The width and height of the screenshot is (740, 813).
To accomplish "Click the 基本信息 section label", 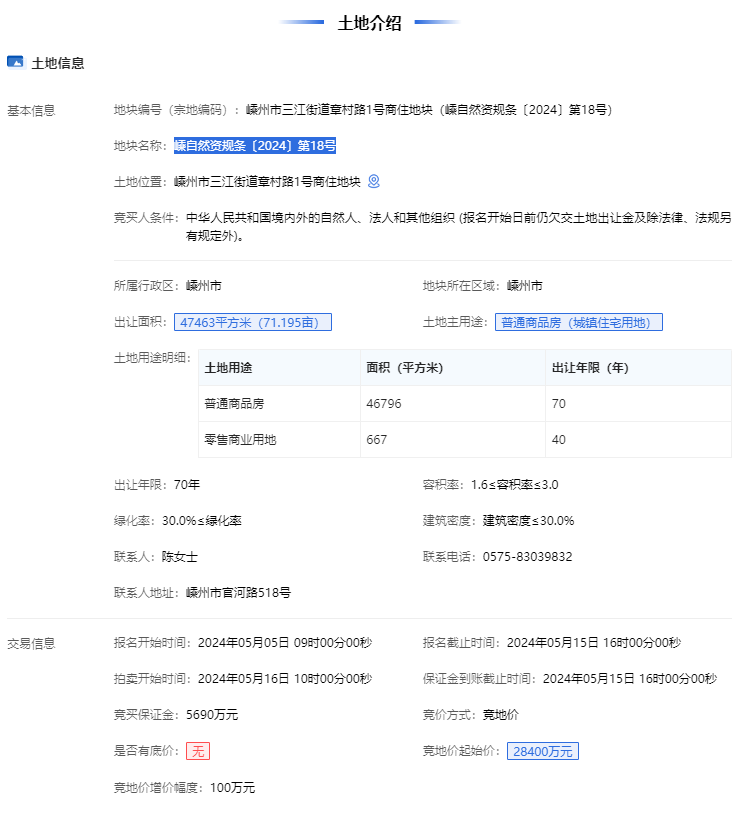I will tap(31, 110).
